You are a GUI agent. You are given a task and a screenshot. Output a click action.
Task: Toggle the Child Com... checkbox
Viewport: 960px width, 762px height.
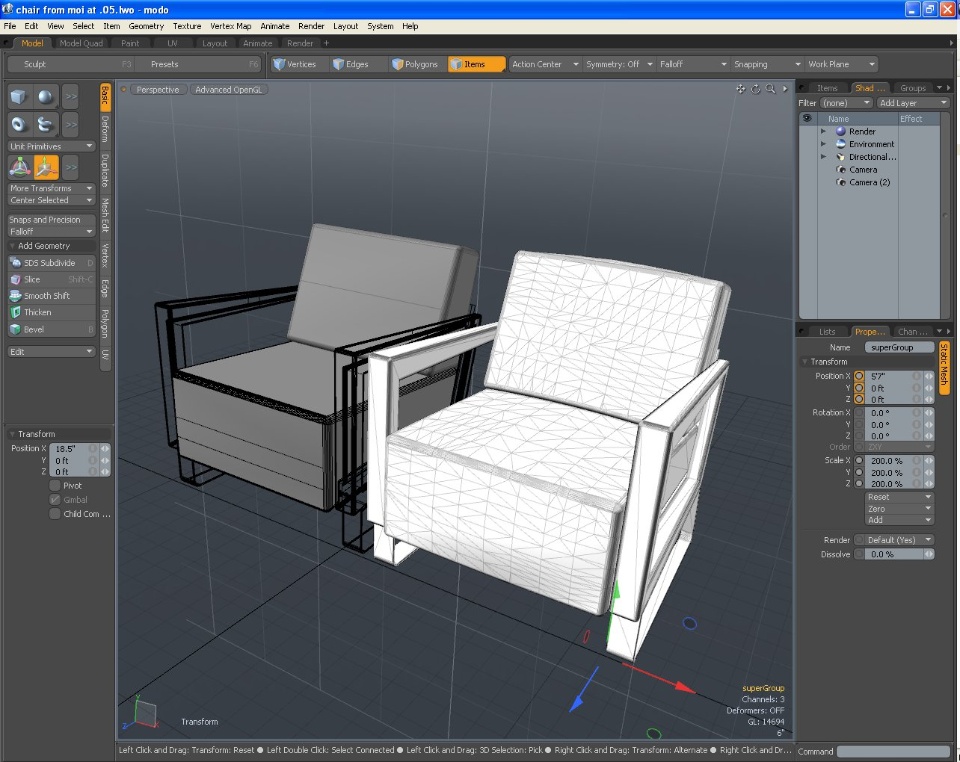pos(55,514)
